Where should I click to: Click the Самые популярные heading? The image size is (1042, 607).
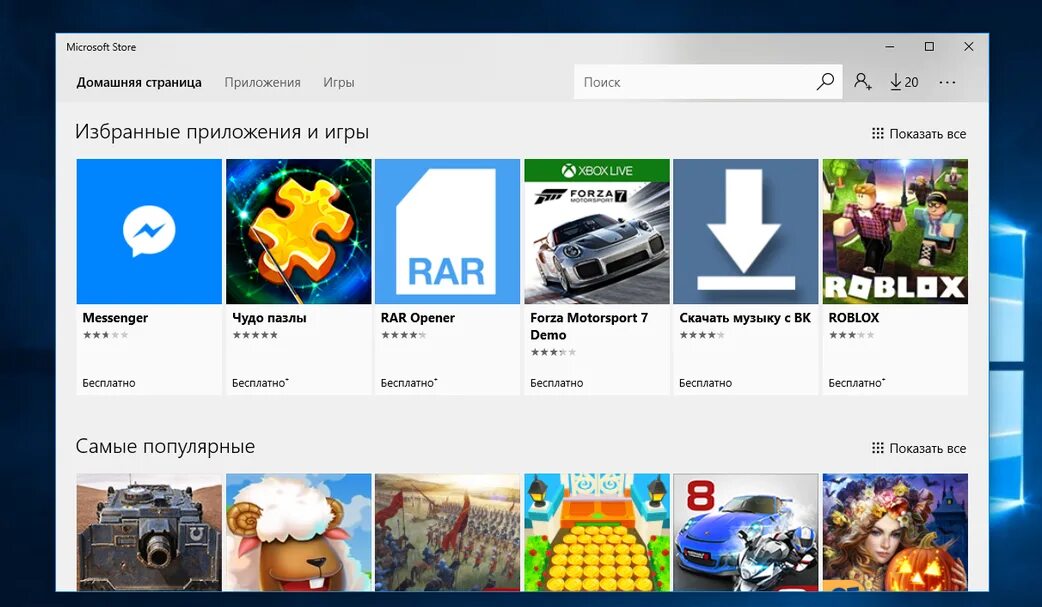(x=165, y=446)
